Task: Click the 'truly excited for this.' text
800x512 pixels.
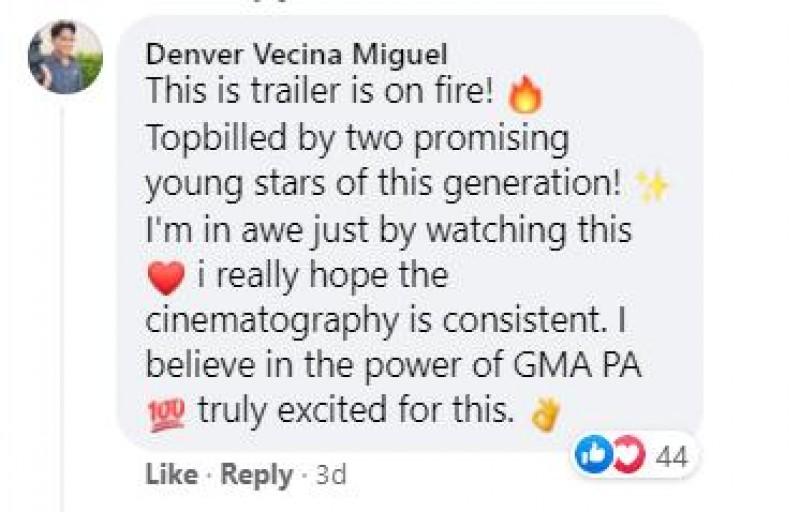Action: coord(355,411)
